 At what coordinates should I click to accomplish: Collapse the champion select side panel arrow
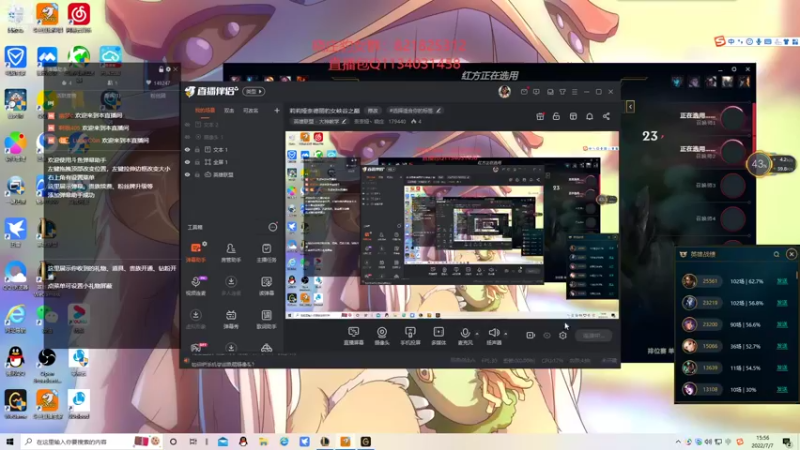pyautogui.click(x=630, y=106)
